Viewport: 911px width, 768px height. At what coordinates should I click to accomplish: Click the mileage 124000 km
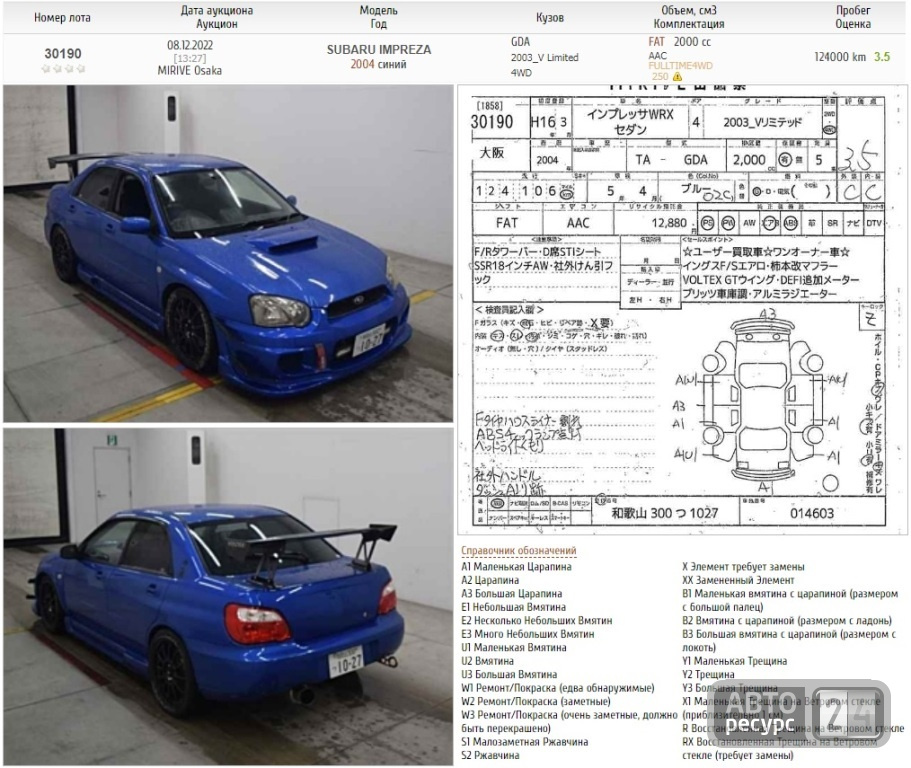coord(840,57)
